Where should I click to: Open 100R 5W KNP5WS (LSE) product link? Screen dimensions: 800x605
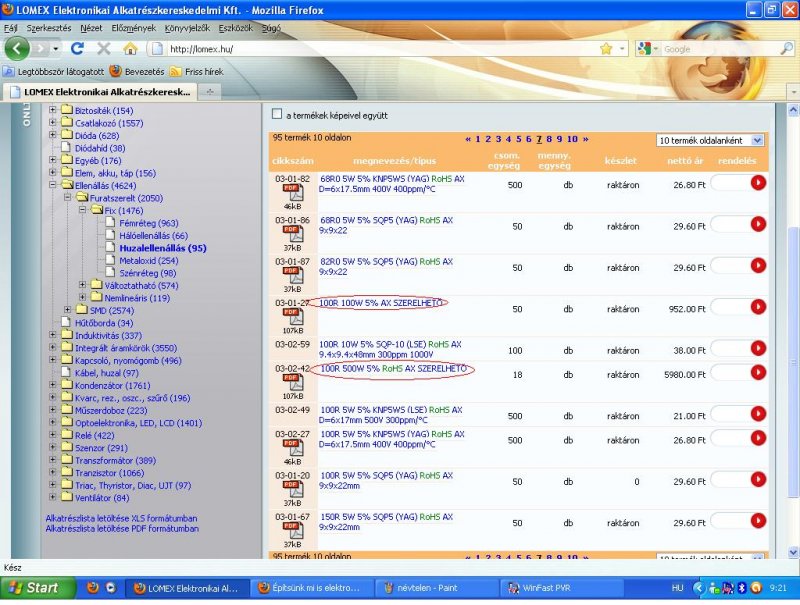pos(391,415)
